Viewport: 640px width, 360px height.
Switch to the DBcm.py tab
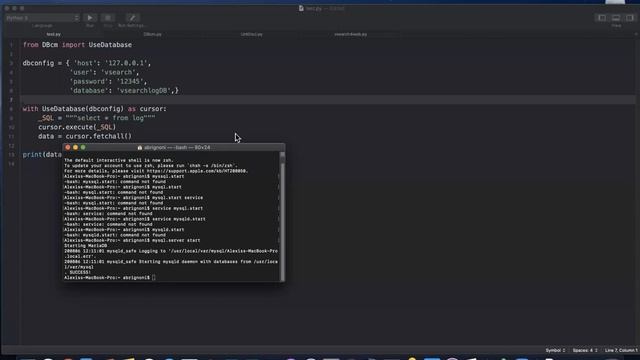tap(152, 34)
